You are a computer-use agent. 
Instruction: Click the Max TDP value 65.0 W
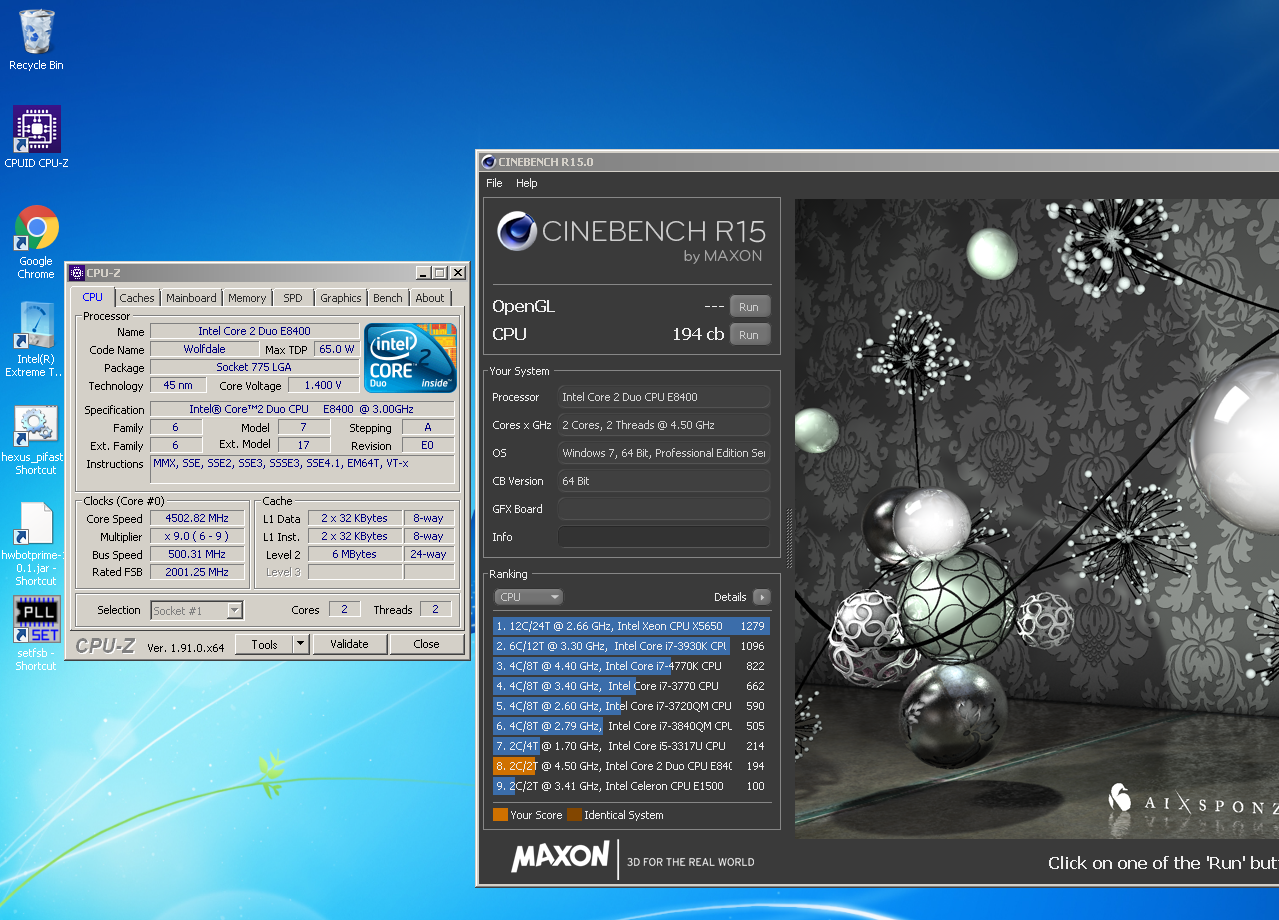coord(337,349)
